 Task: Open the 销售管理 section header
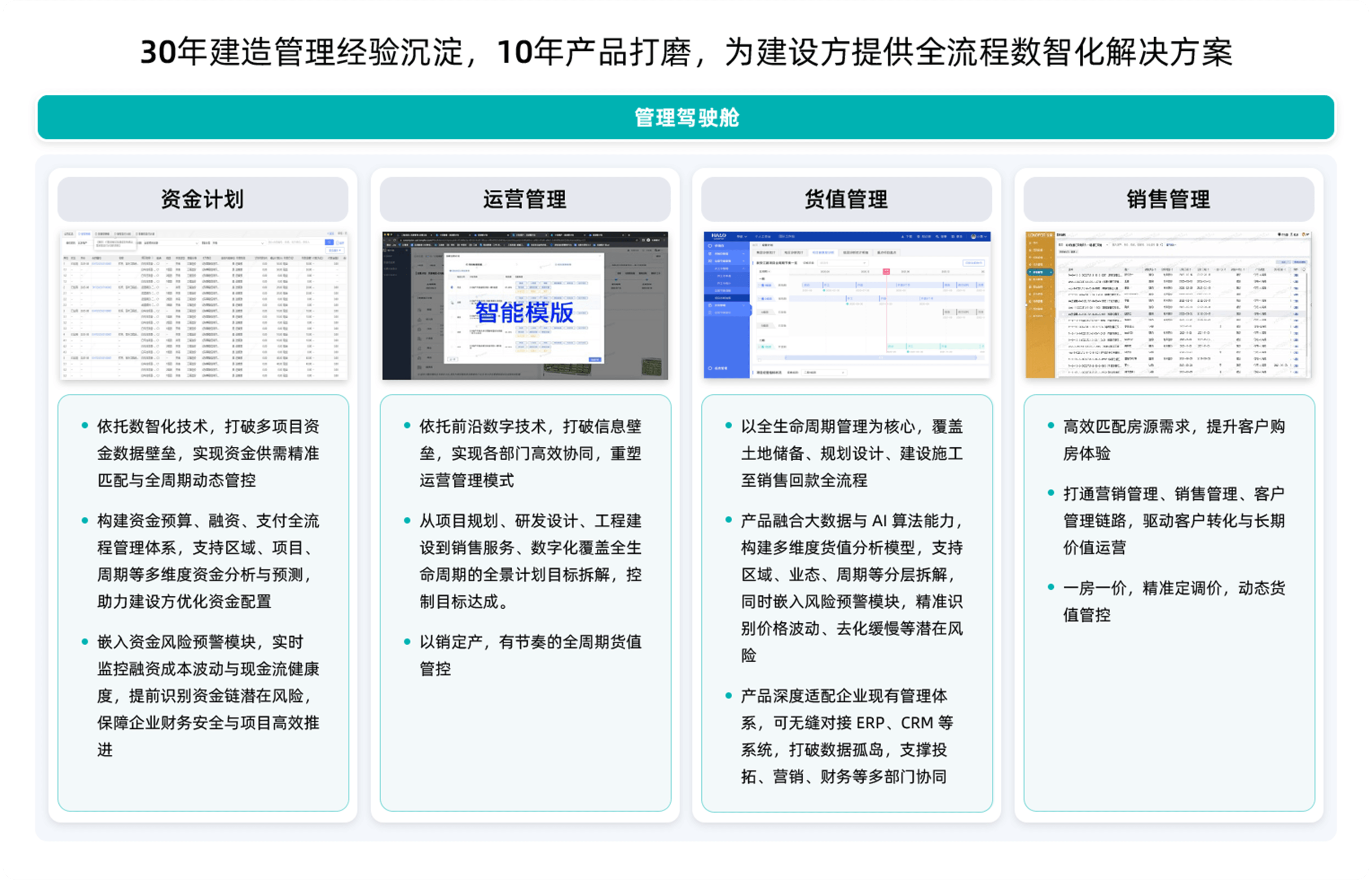tap(1168, 199)
